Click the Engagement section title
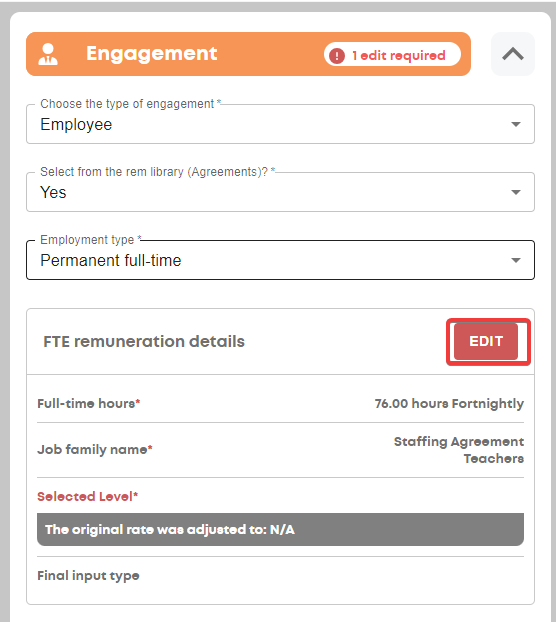 click(151, 54)
